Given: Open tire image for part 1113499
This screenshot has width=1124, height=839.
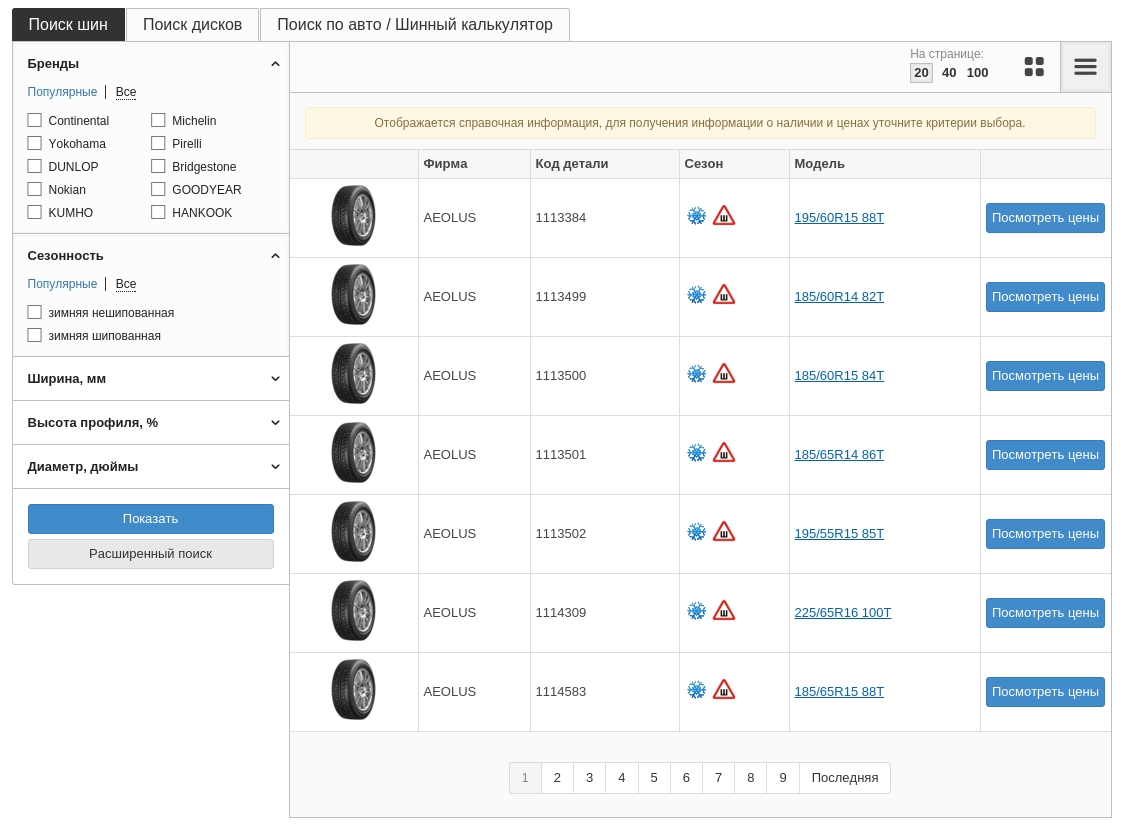Looking at the screenshot, I should pos(353,295).
